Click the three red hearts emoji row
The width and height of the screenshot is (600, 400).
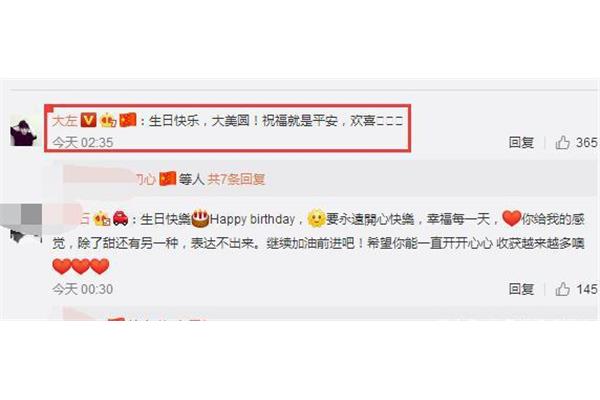coord(81,266)
